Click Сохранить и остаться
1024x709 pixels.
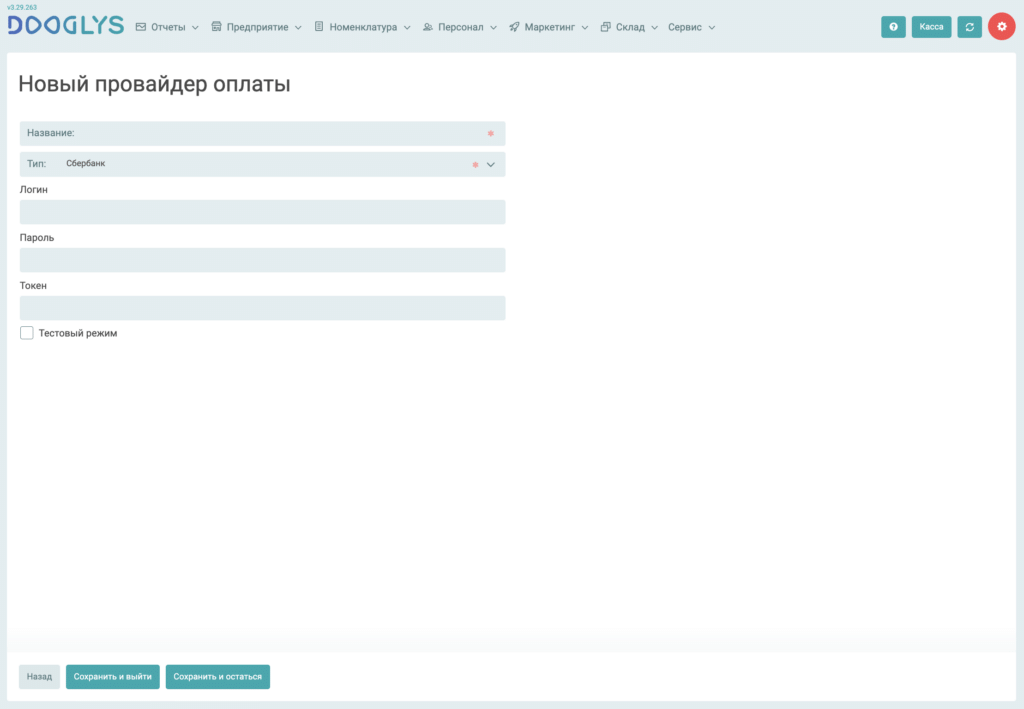217,676
